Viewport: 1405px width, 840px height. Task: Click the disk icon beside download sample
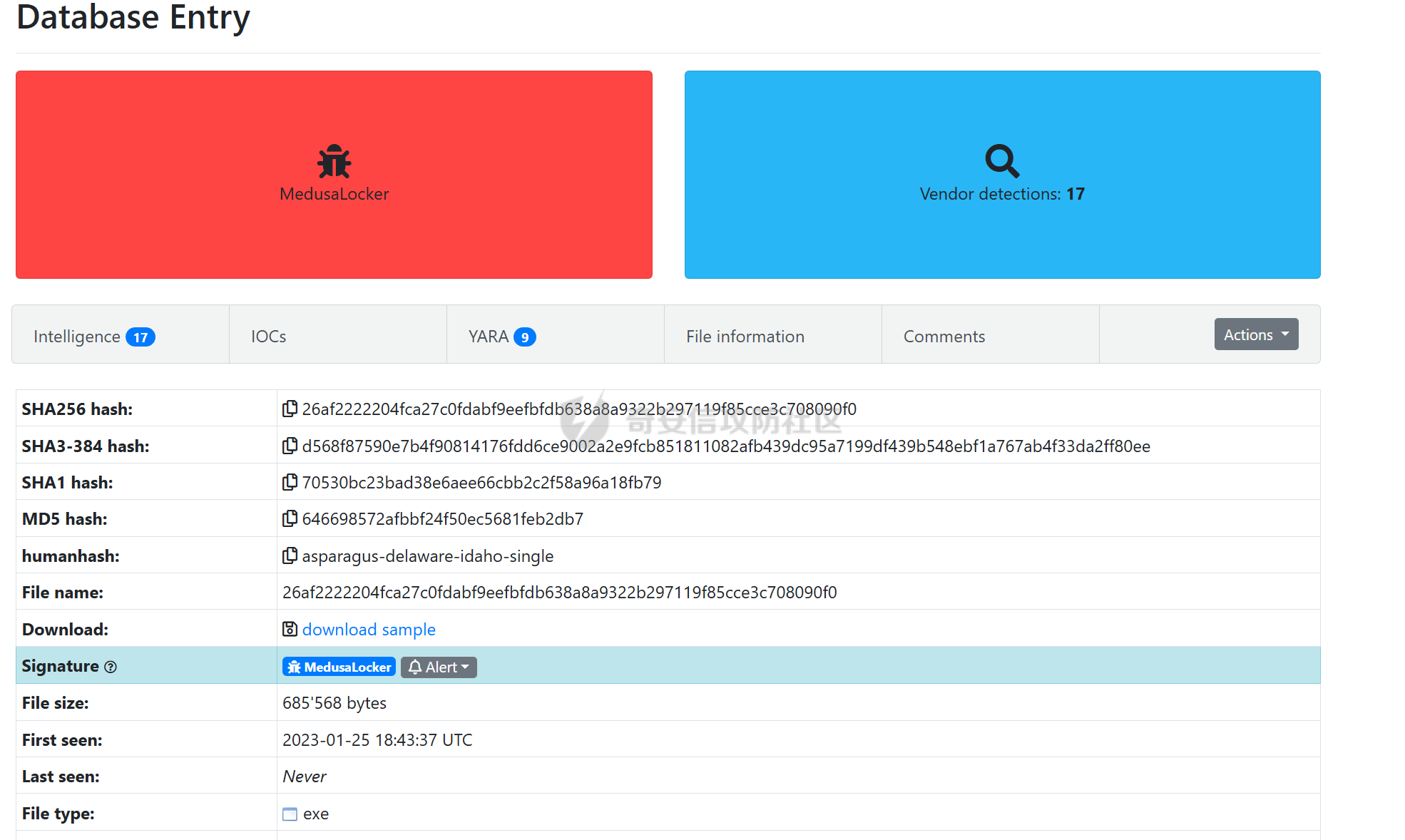point(290,629)
